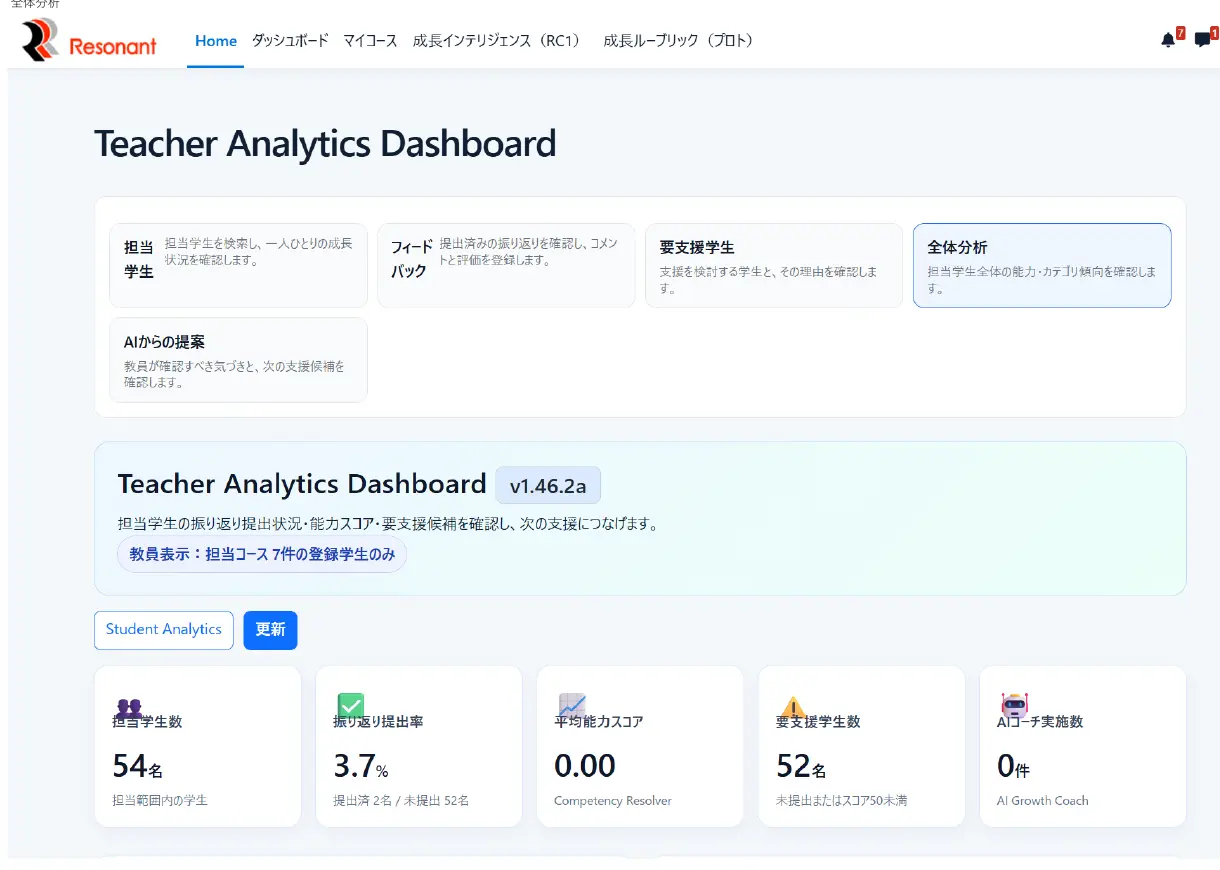Viewport: 1220px width, 870px height.
Task: Open the notifications bell
Action: pos(1168,40)
